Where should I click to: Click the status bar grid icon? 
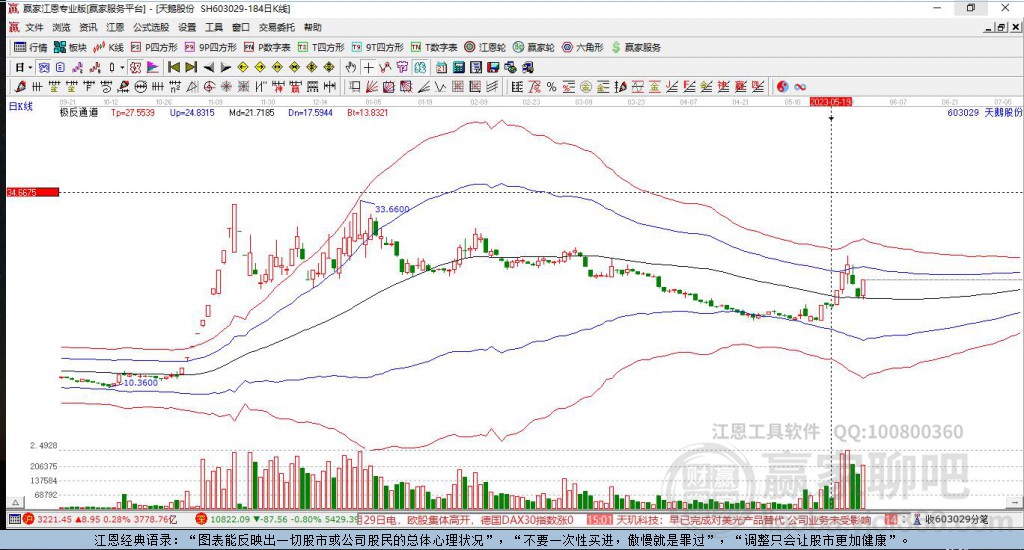coord(14,519)
